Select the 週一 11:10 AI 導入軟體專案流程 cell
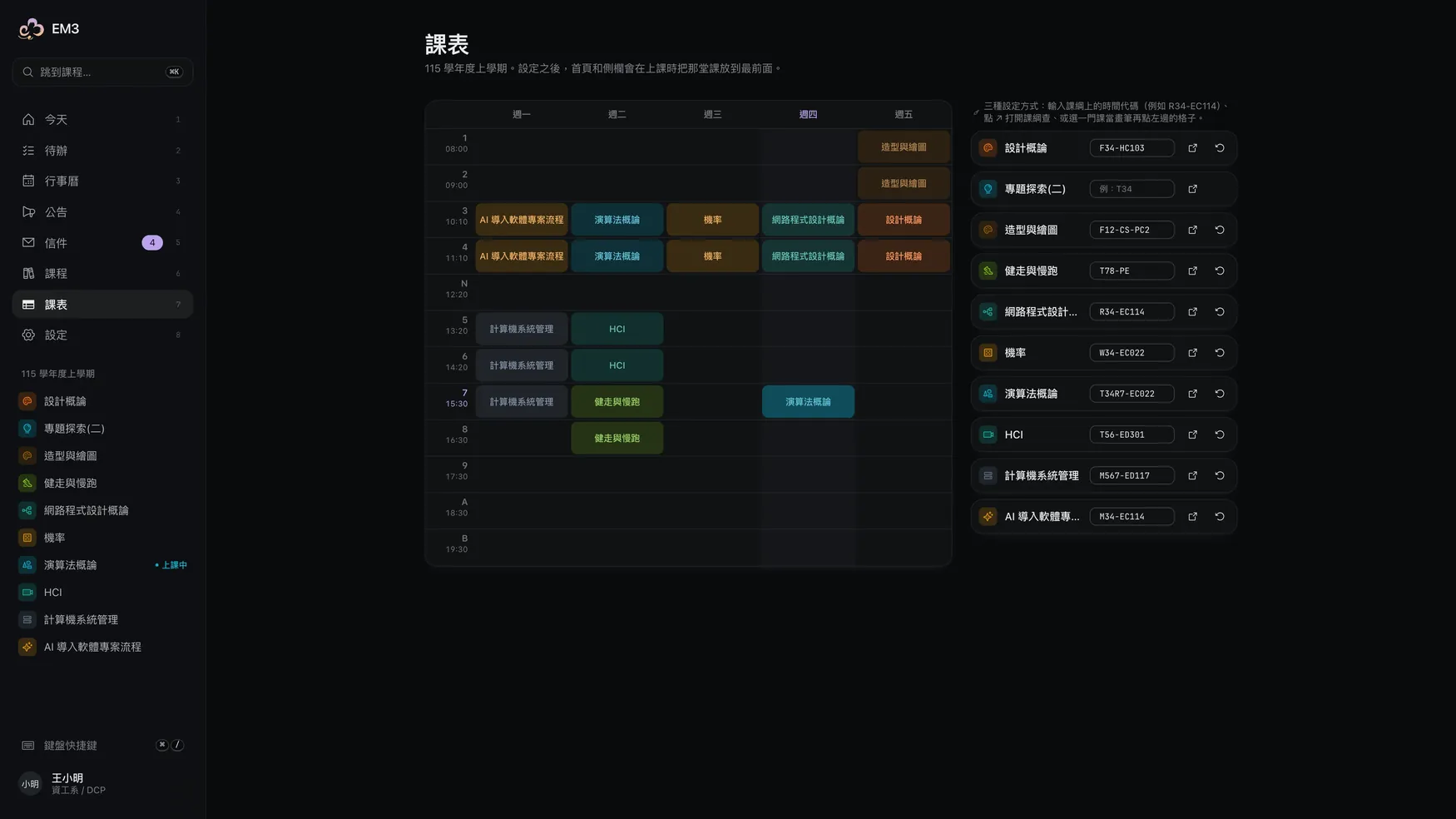Image resolution: width=1456 pixels, height=819 pixels. [522, 256]
